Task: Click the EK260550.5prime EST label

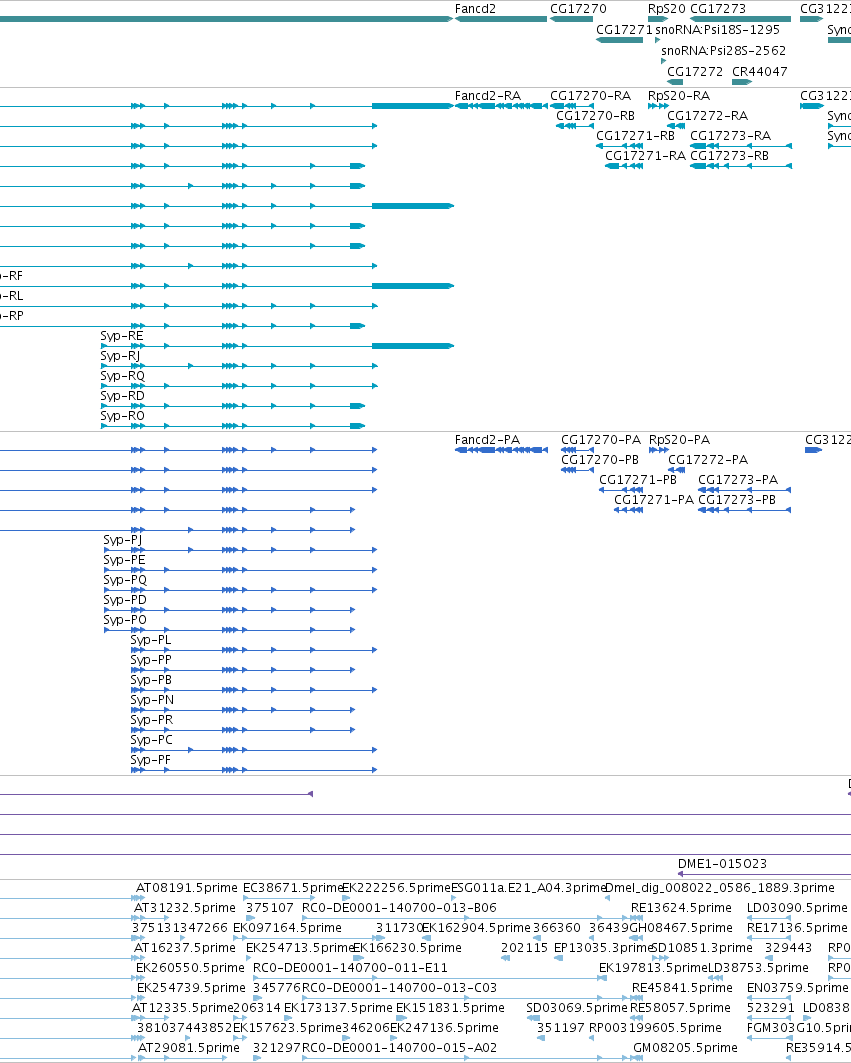Action: point(190,968)
